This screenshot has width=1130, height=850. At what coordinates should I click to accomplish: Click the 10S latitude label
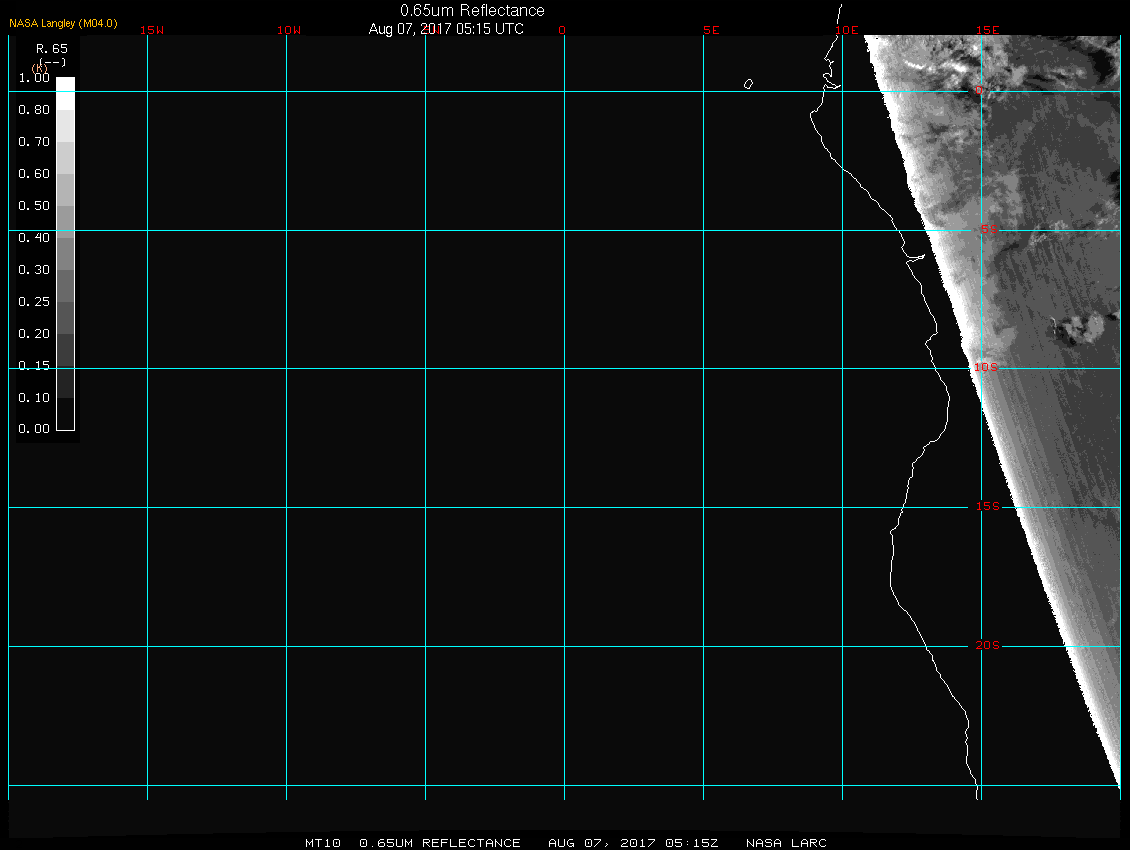[986, 368]
